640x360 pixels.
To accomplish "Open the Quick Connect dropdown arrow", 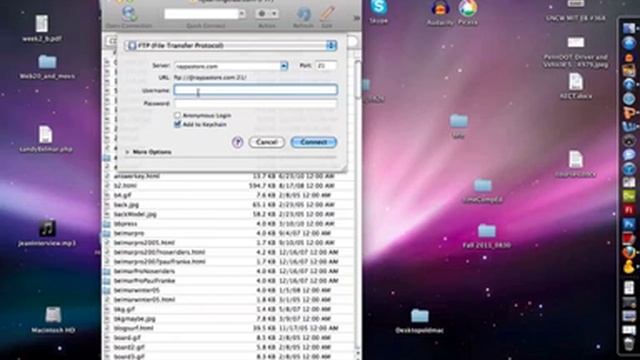I will pos(242,14).
